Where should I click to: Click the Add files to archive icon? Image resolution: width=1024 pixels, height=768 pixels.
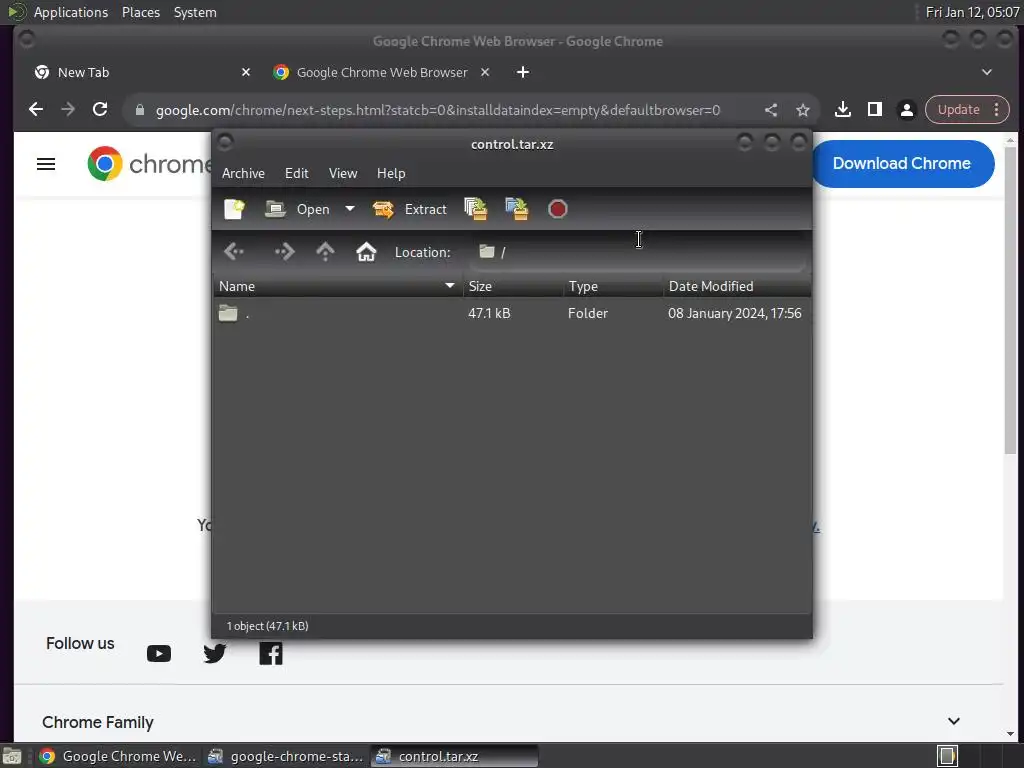pos(475,210)
